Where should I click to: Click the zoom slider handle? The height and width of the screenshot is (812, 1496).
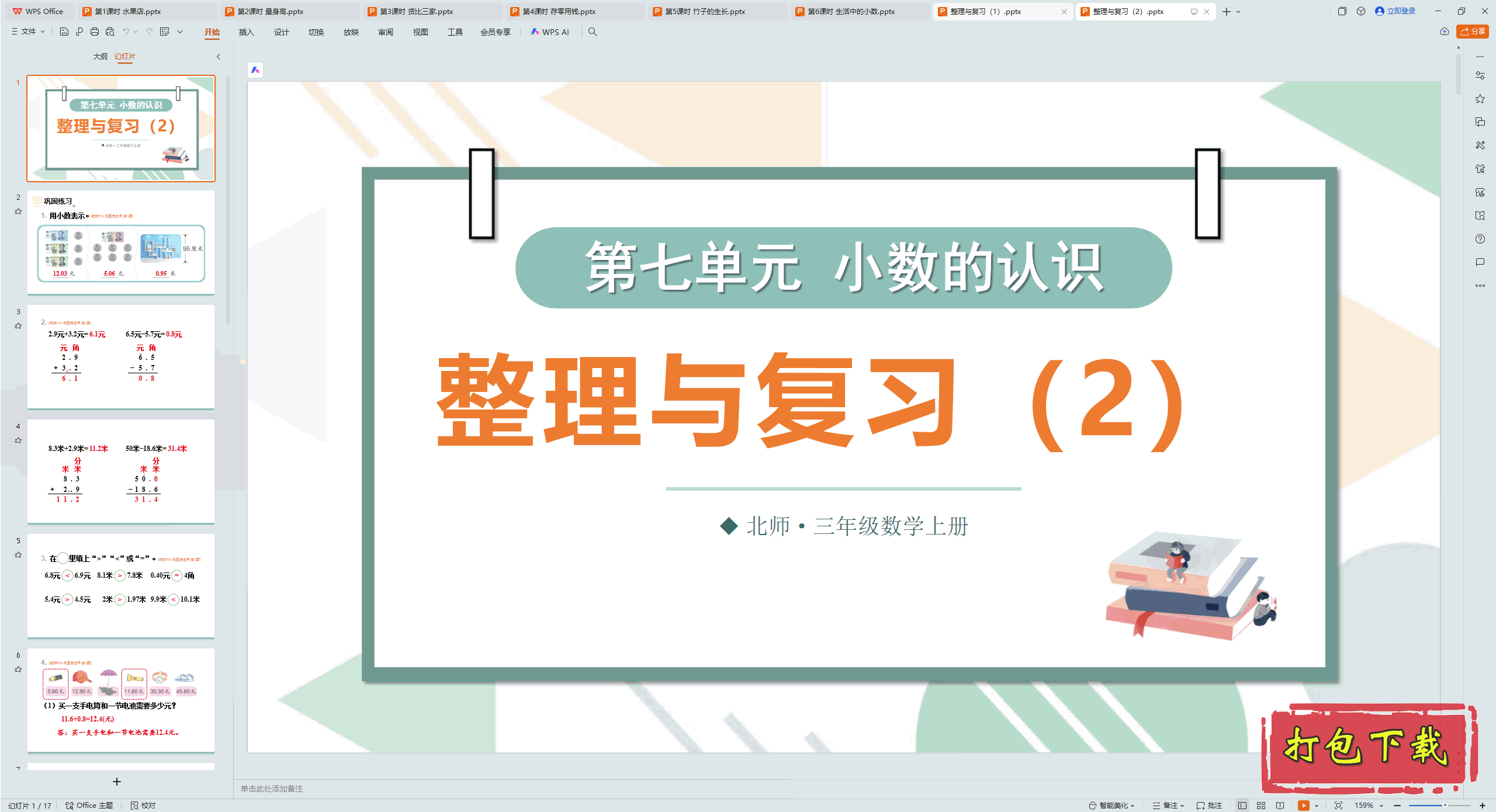click(1445, 805)
